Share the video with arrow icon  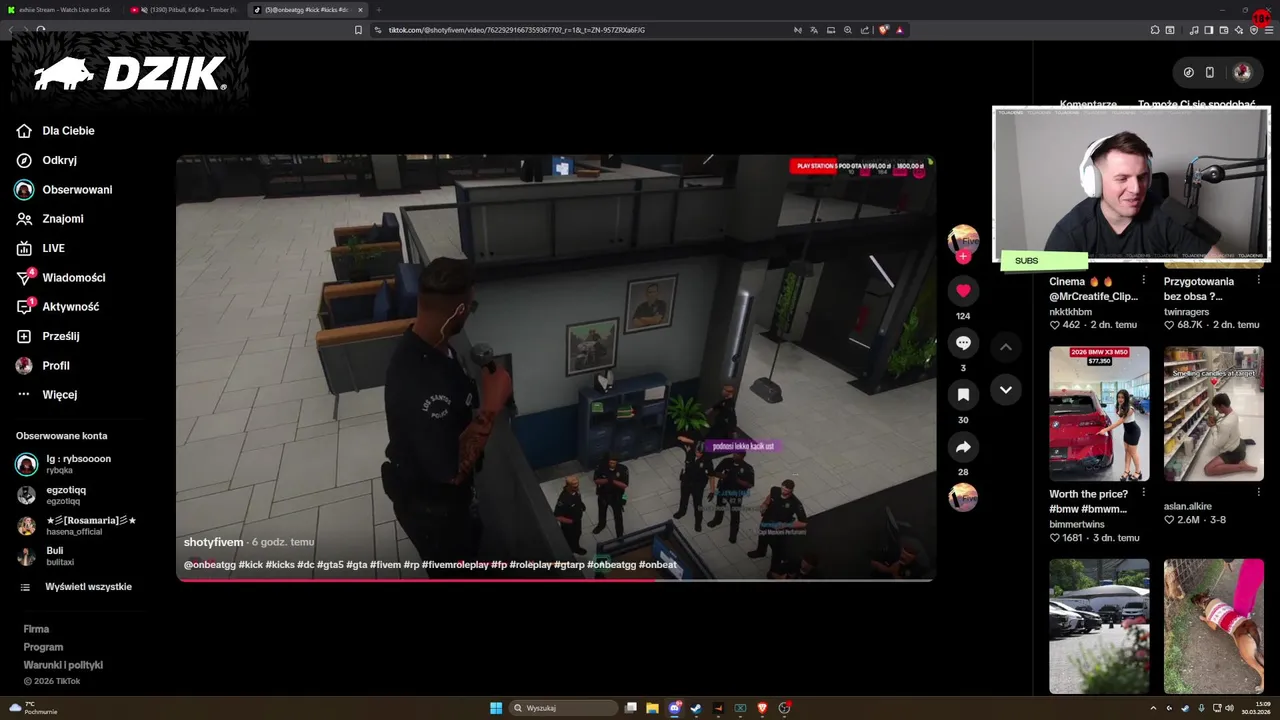pos(963,447)
